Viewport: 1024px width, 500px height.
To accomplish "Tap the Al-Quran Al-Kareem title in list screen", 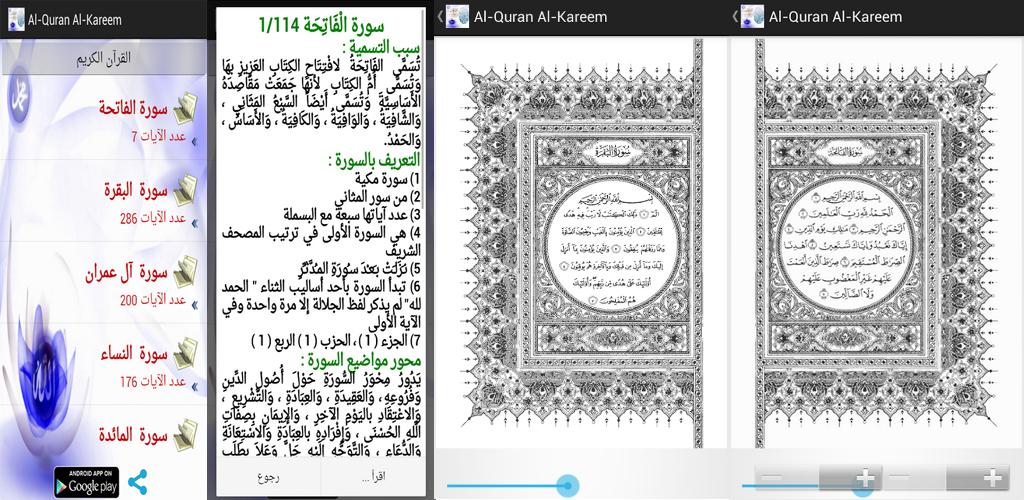I will click(x=74, y=19).
